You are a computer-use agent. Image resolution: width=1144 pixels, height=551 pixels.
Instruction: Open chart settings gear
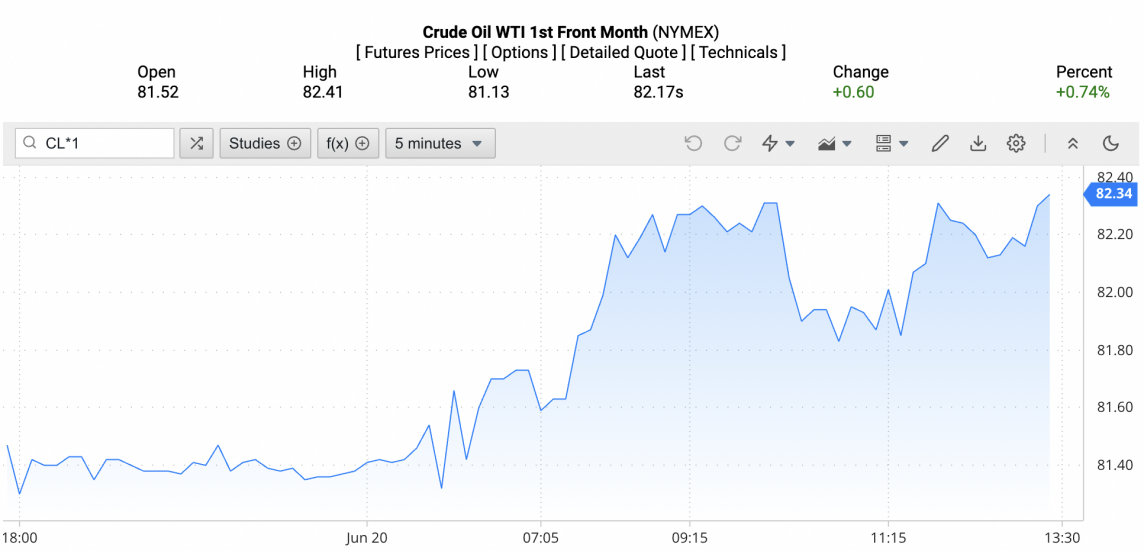(x=1016, y=143)
